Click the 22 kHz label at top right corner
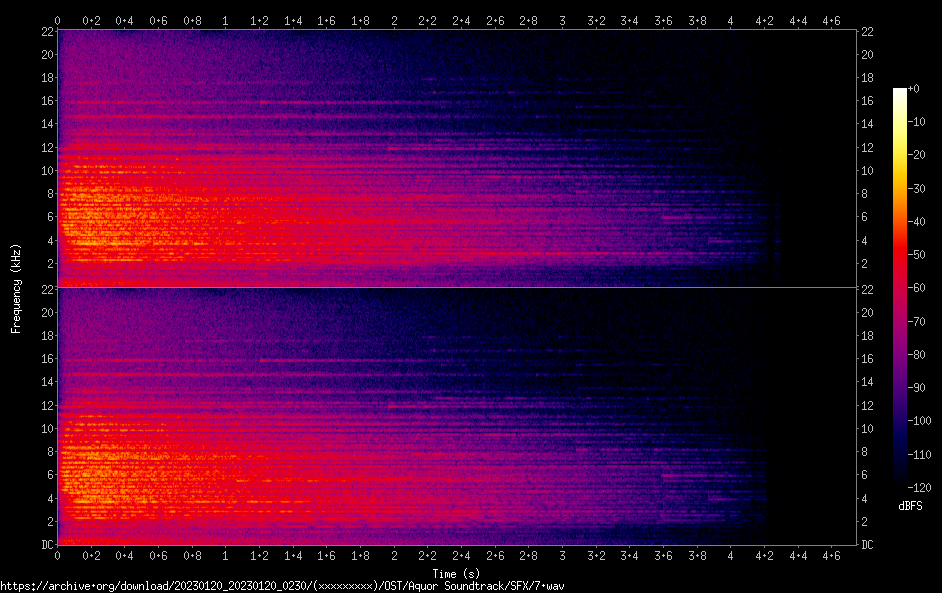The width and height of the screenshot is (942, 593). coord(868,31)
